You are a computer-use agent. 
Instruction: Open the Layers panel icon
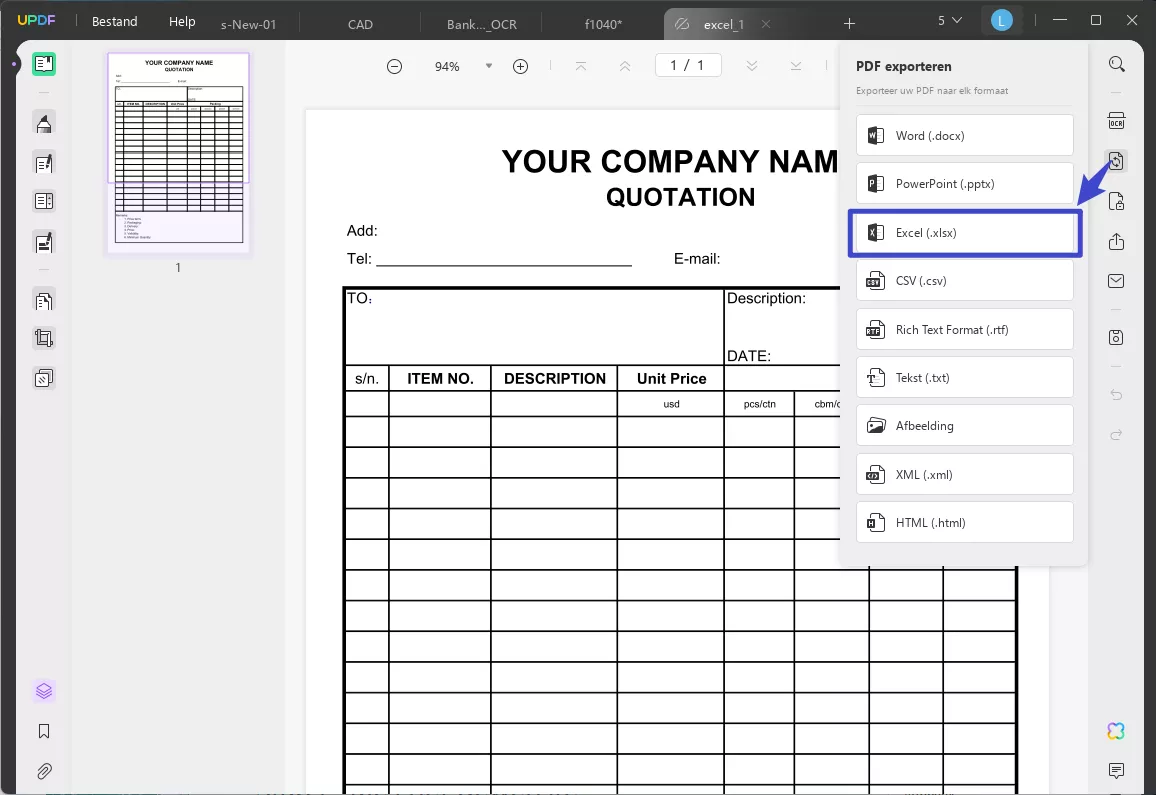(44, 691)
